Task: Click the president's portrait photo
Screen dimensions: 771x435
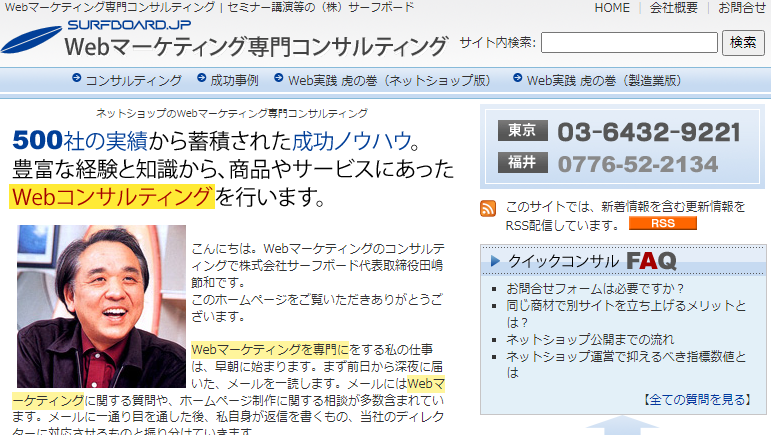Action: (101, 306)
